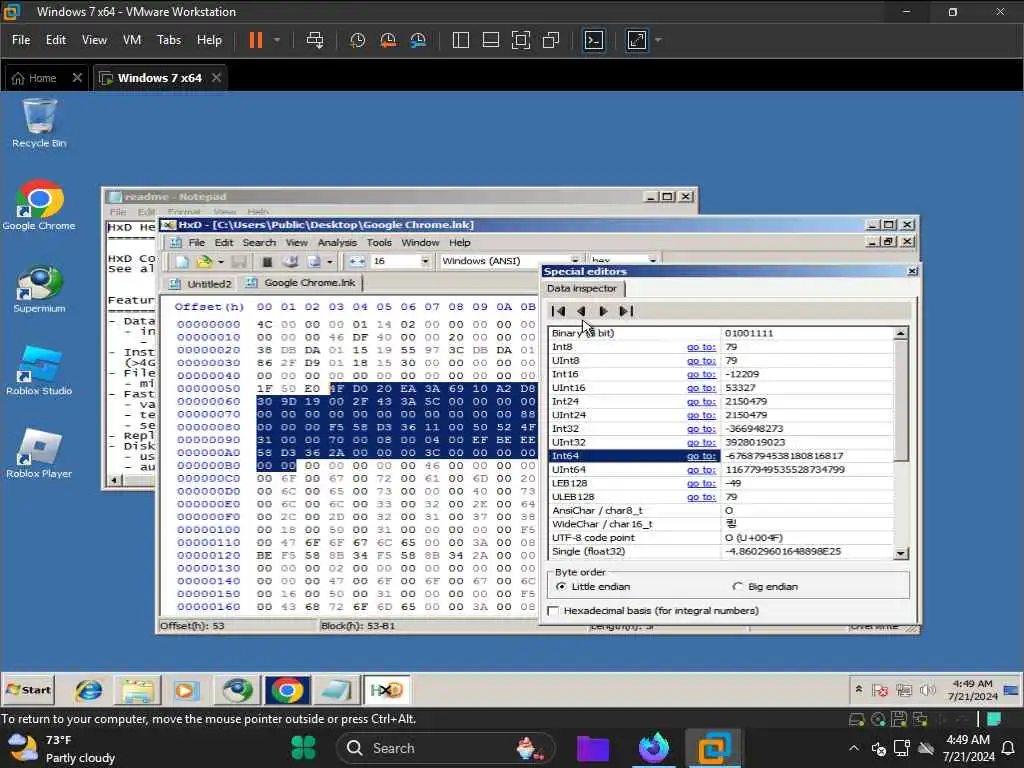Click scroll down arrow in Data inspector

coord(901,553)
